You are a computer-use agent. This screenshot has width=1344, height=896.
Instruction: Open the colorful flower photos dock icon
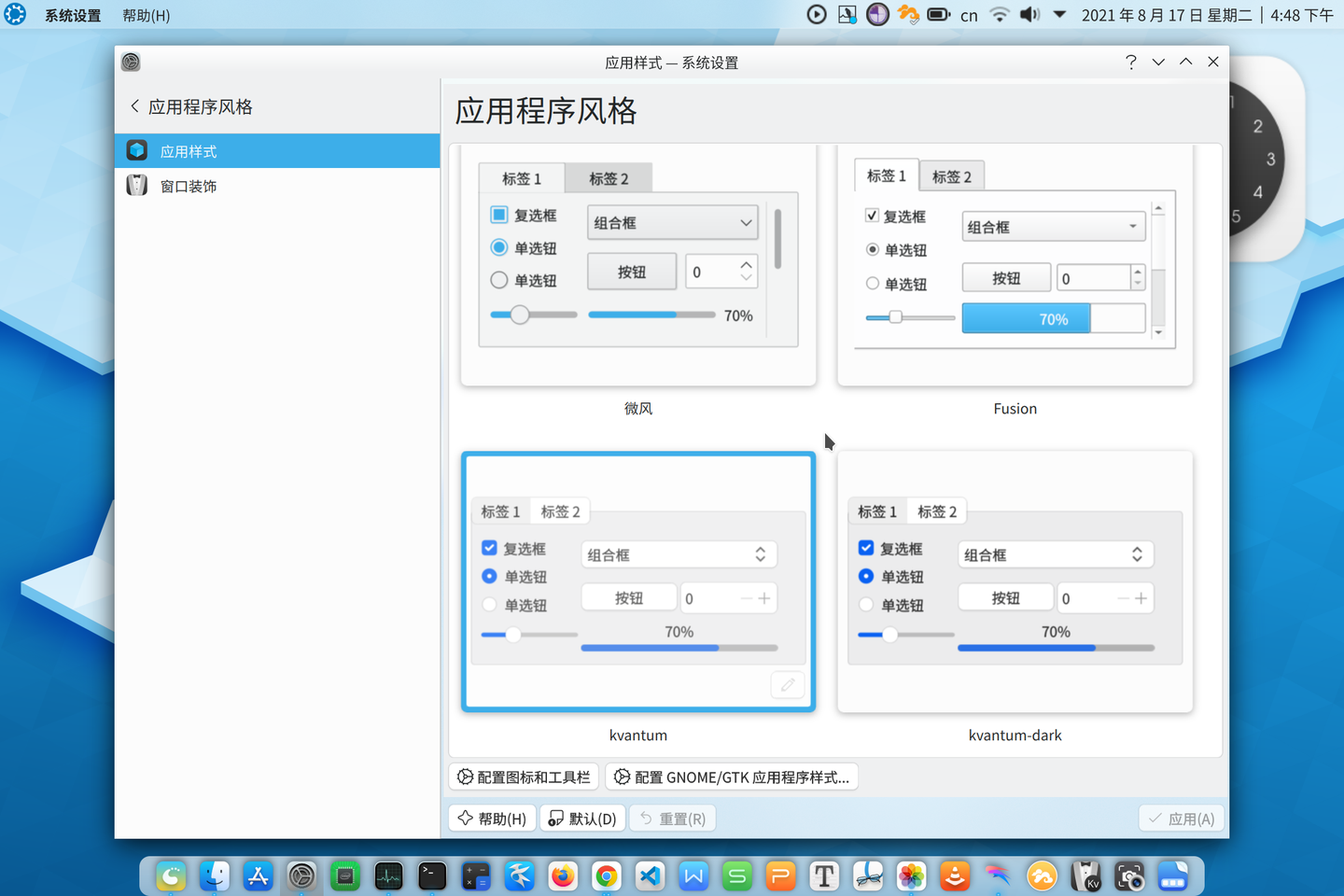[x=911, y=875]
